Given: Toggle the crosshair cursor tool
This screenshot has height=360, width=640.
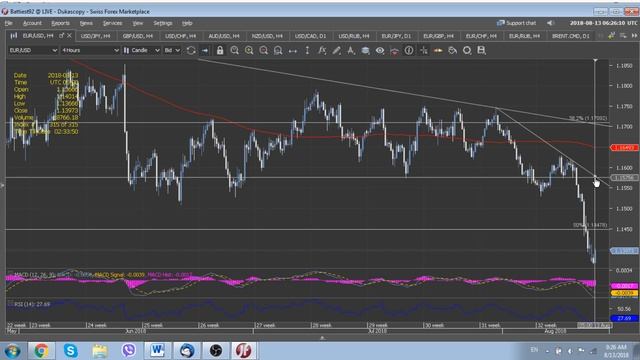Looking at the screenshot, I should click(424, 51).
